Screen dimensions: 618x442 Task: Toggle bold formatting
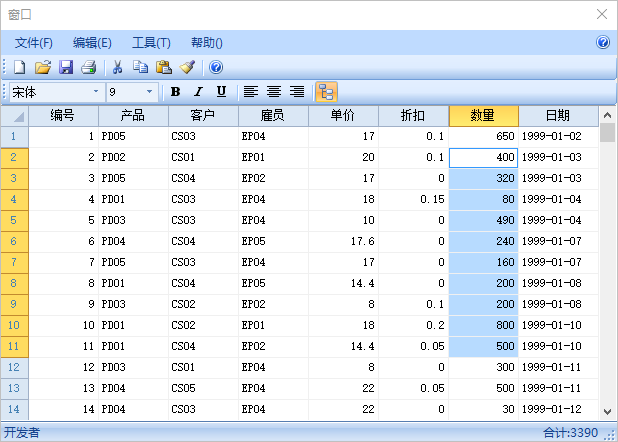pos(175,92)
